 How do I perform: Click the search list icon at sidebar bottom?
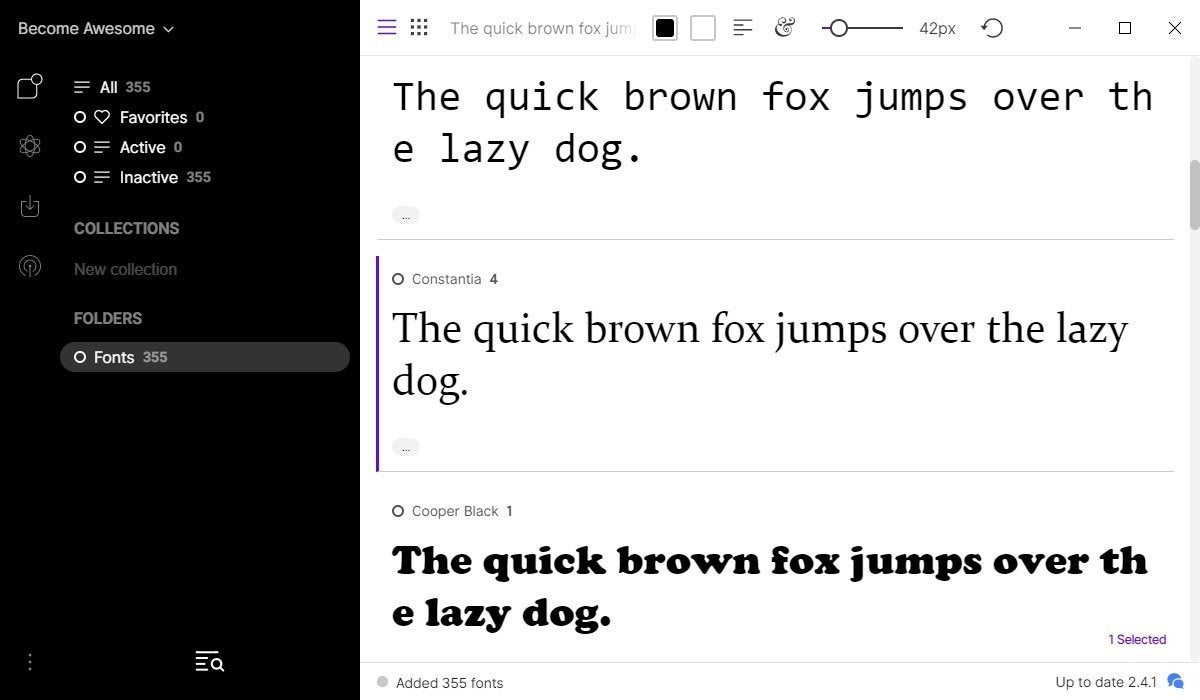point(209,661)
